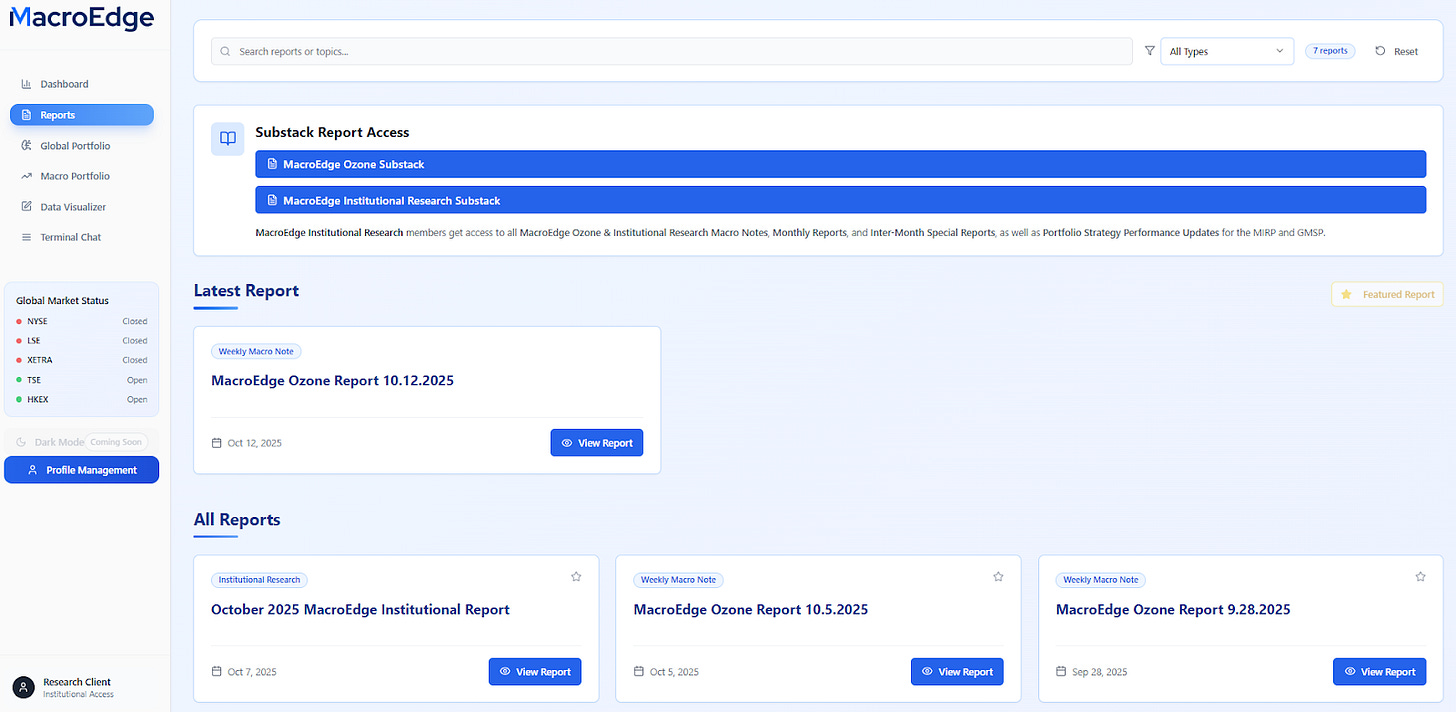
Task: Click Weekly Macro Note tag on 9.28.2025 card
Action: 1101,580
